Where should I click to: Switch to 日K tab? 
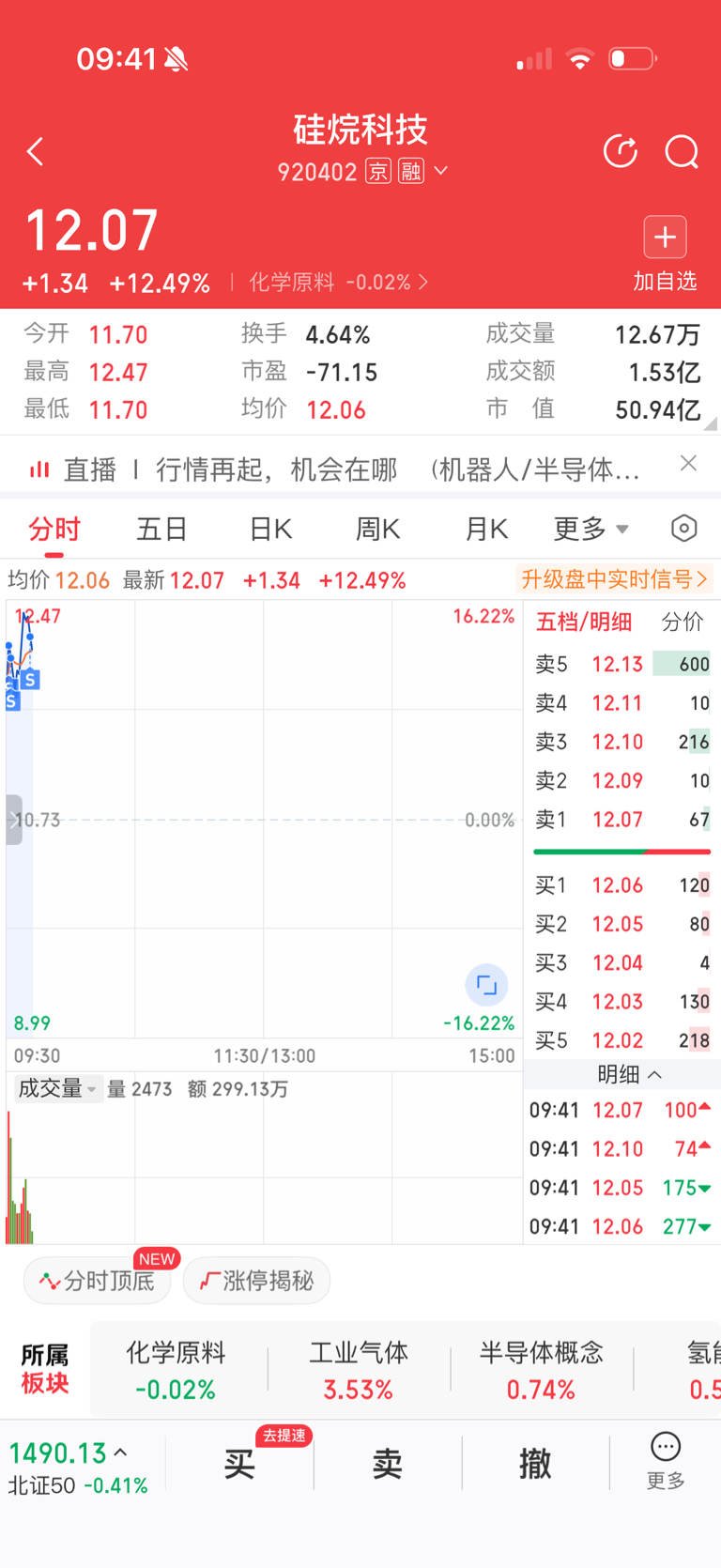tap(270, 529)
